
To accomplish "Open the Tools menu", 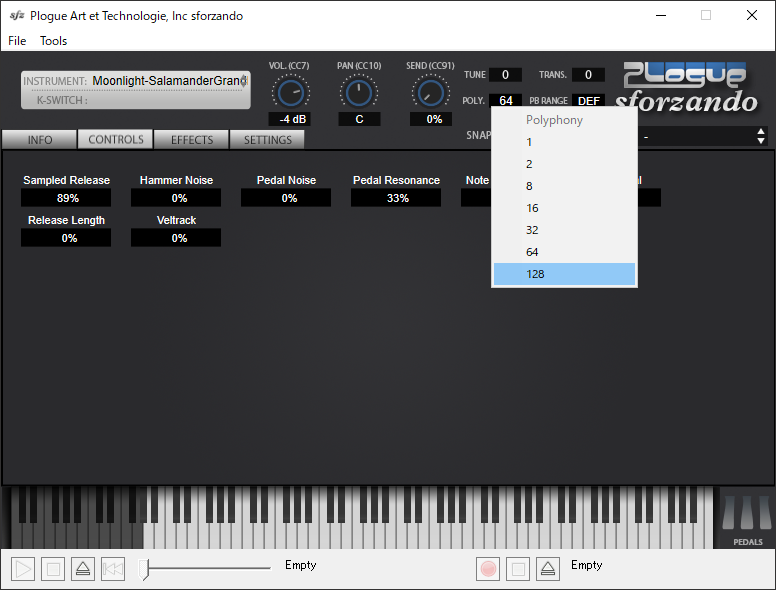I will click(53, 41).
